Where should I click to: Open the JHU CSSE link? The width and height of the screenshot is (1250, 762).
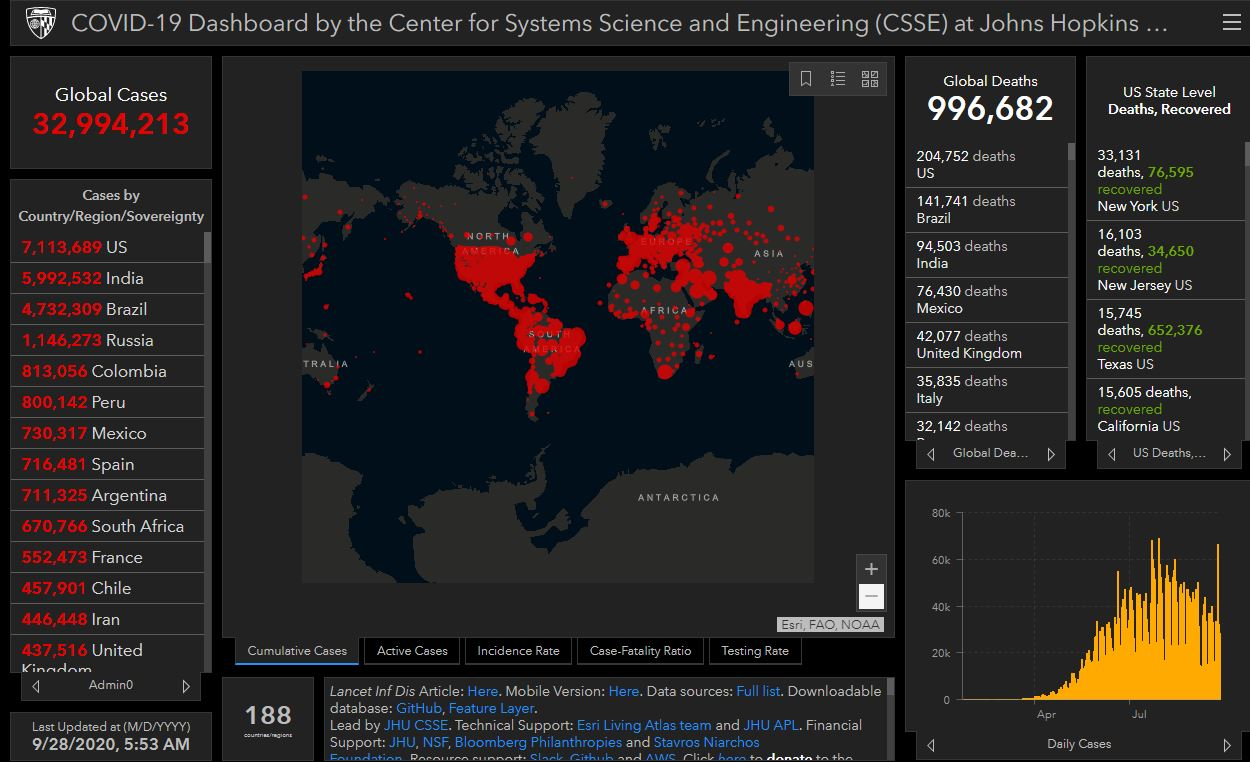pos(416,725)
